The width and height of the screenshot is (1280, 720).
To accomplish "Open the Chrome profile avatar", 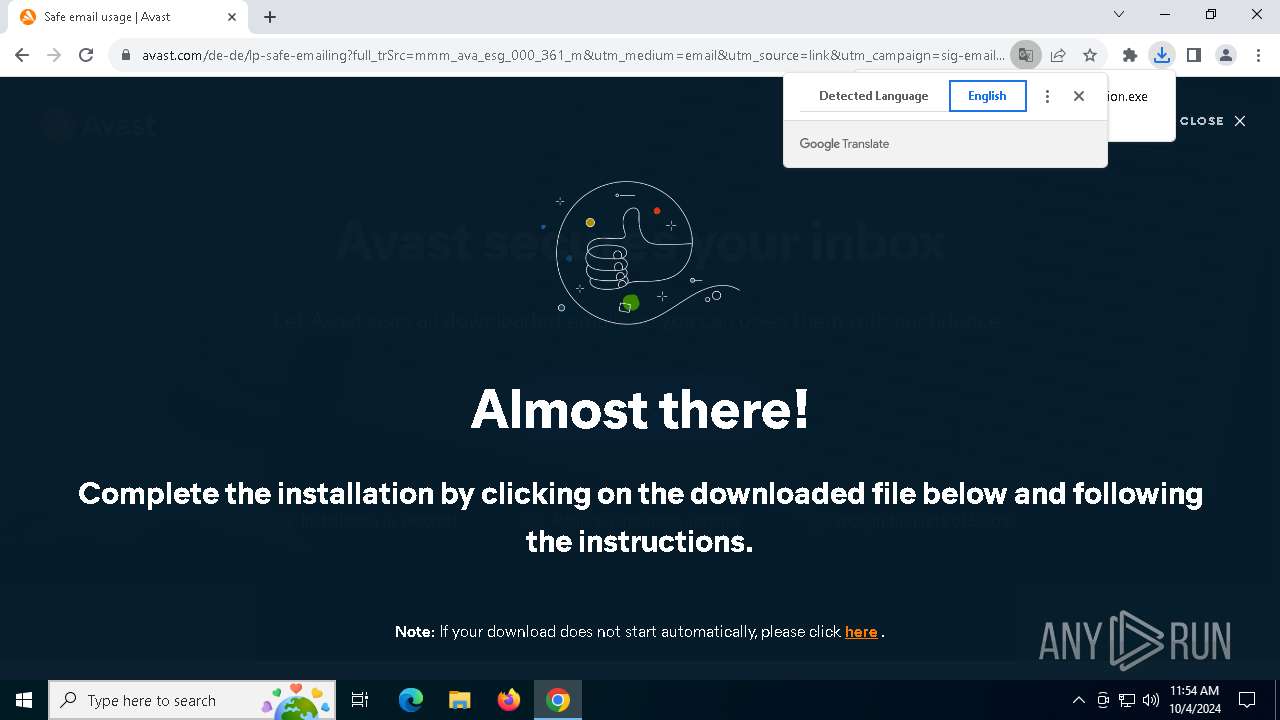I will pos(1226,55).
